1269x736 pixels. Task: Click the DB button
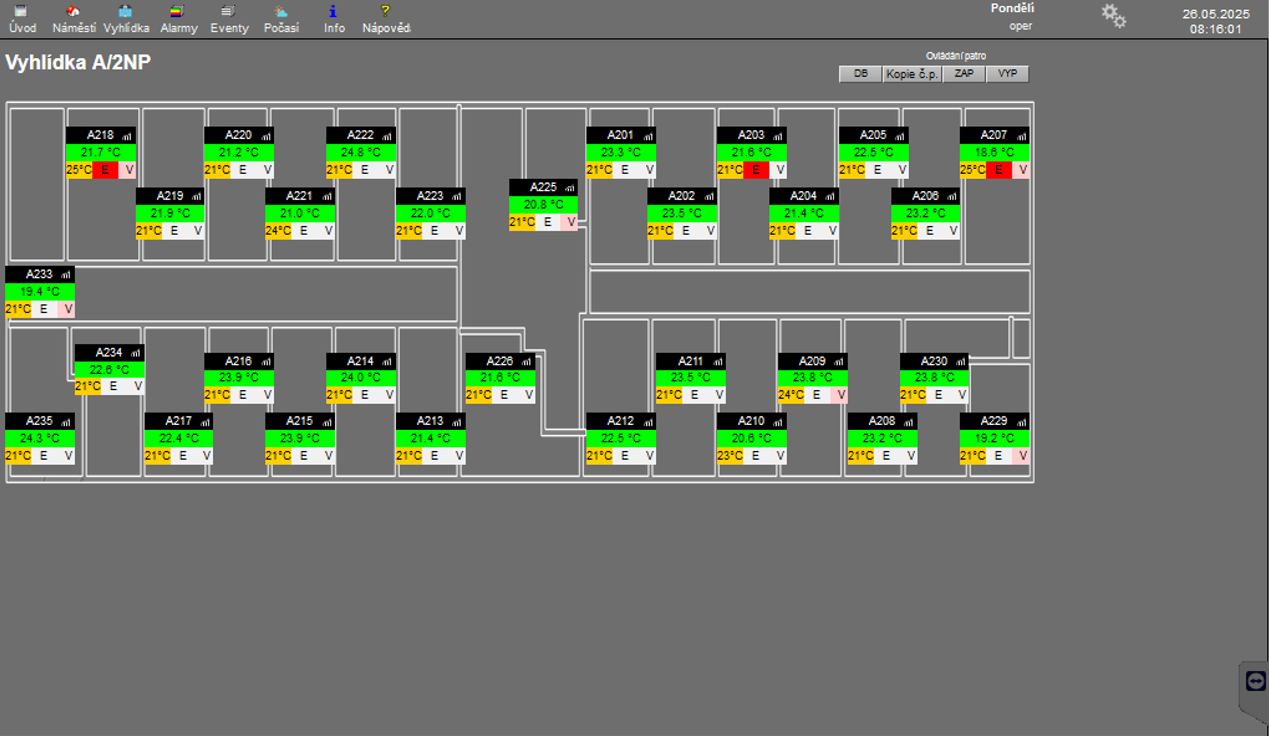click(x=860, y=74)
